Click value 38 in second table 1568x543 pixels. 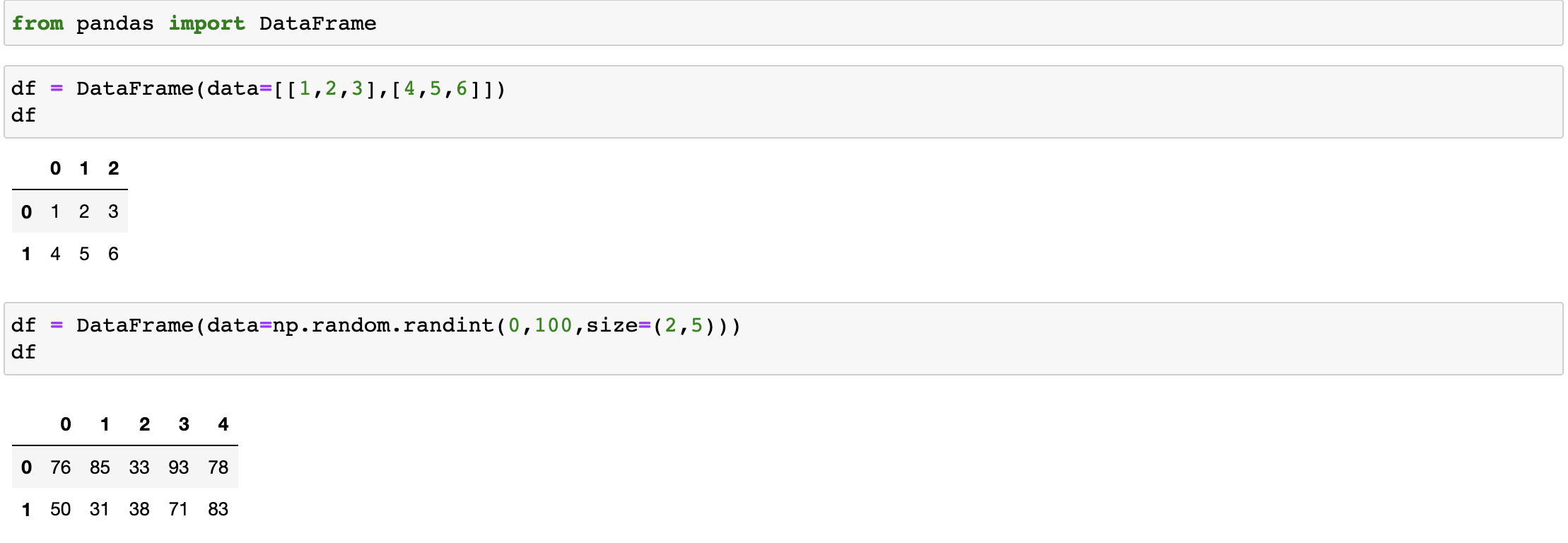139,509
